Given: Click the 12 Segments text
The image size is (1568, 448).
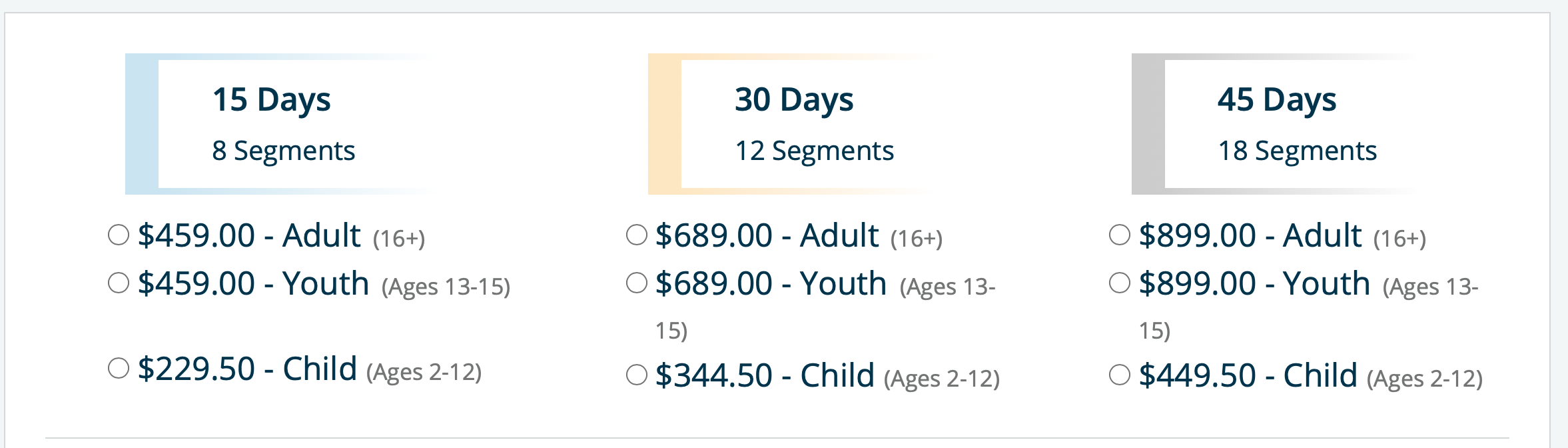Looking at the screenshot, I should point(814,151).
